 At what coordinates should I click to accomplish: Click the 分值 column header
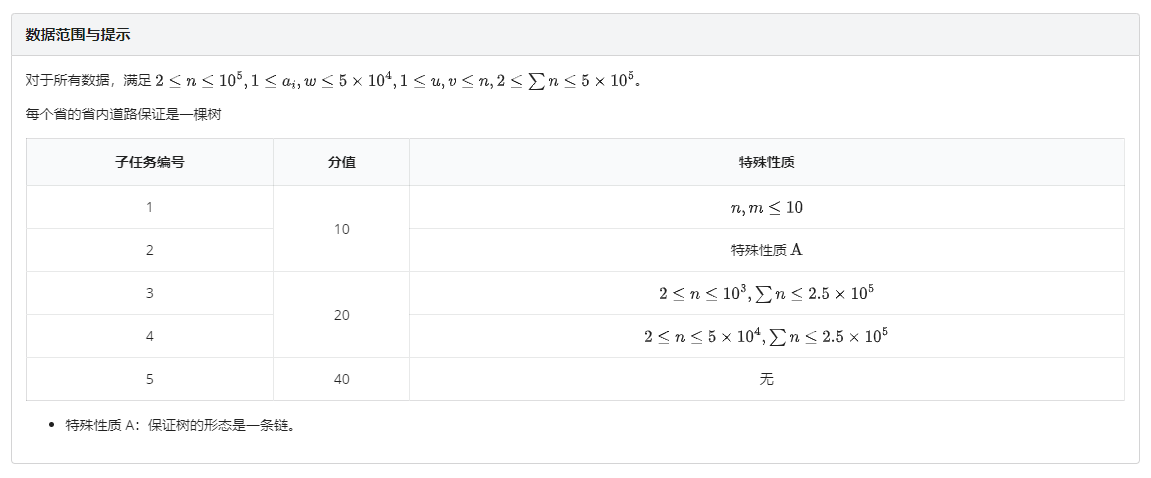(341, 162)
